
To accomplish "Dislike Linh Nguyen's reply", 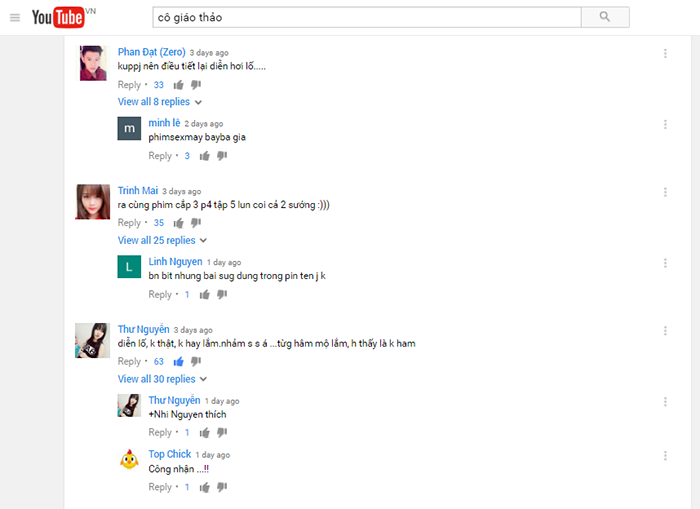I will [222, 294].
